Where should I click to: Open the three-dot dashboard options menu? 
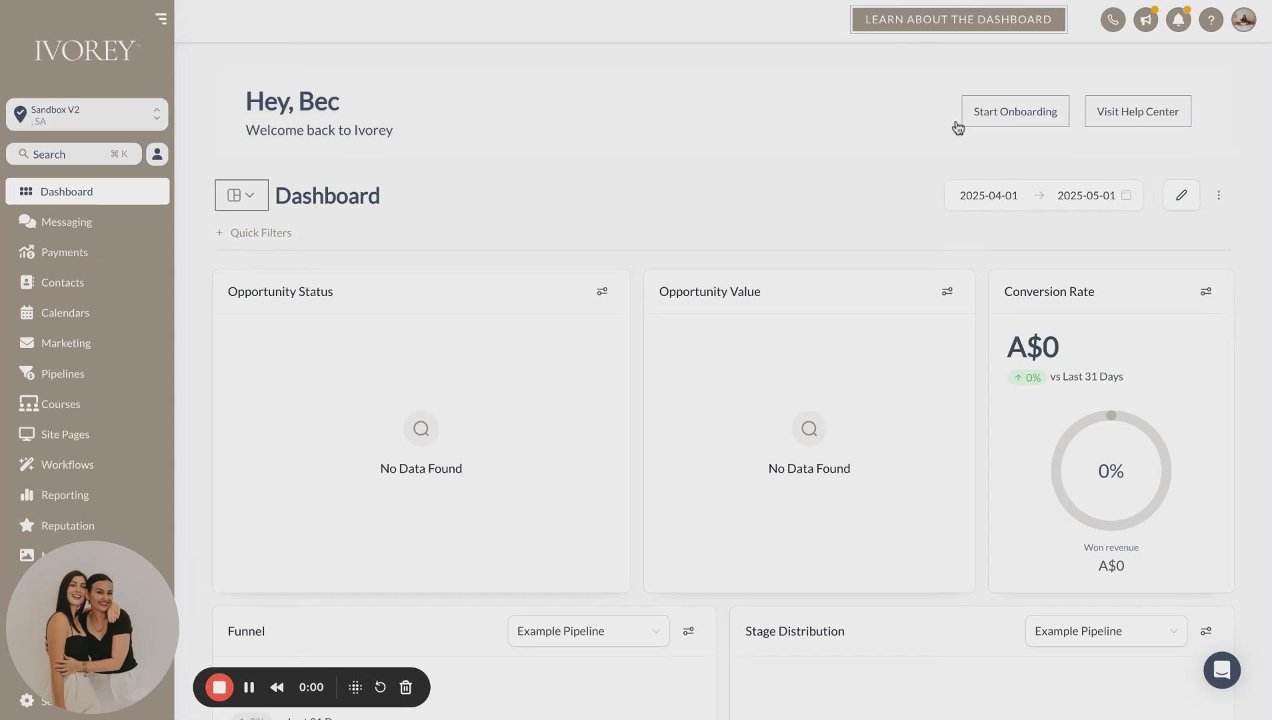tap(1218, 195)
